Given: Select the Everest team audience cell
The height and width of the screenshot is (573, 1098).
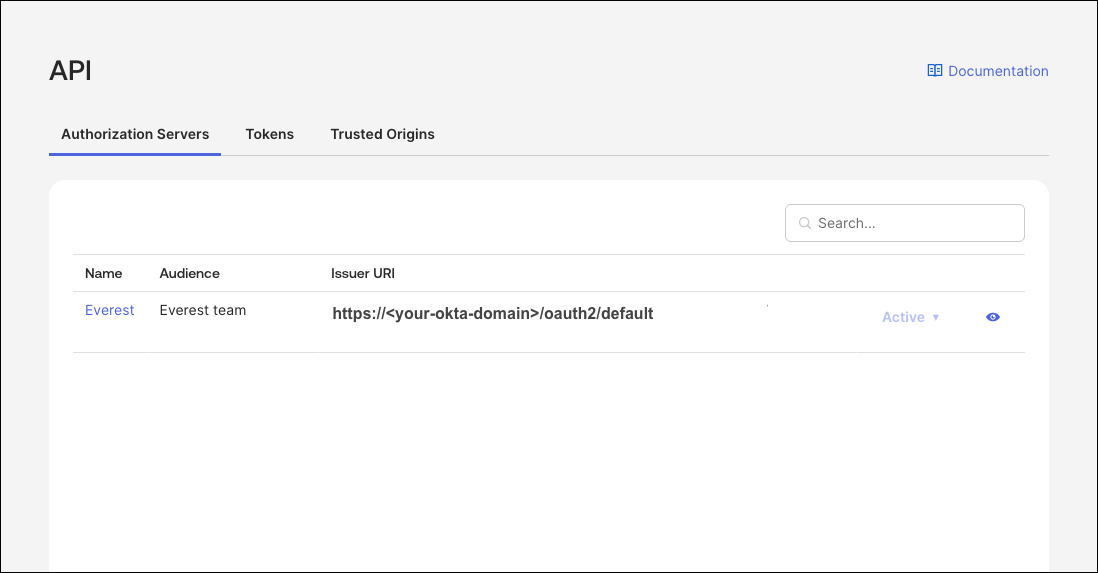Looking at the screenshot, I should point(202,310).
